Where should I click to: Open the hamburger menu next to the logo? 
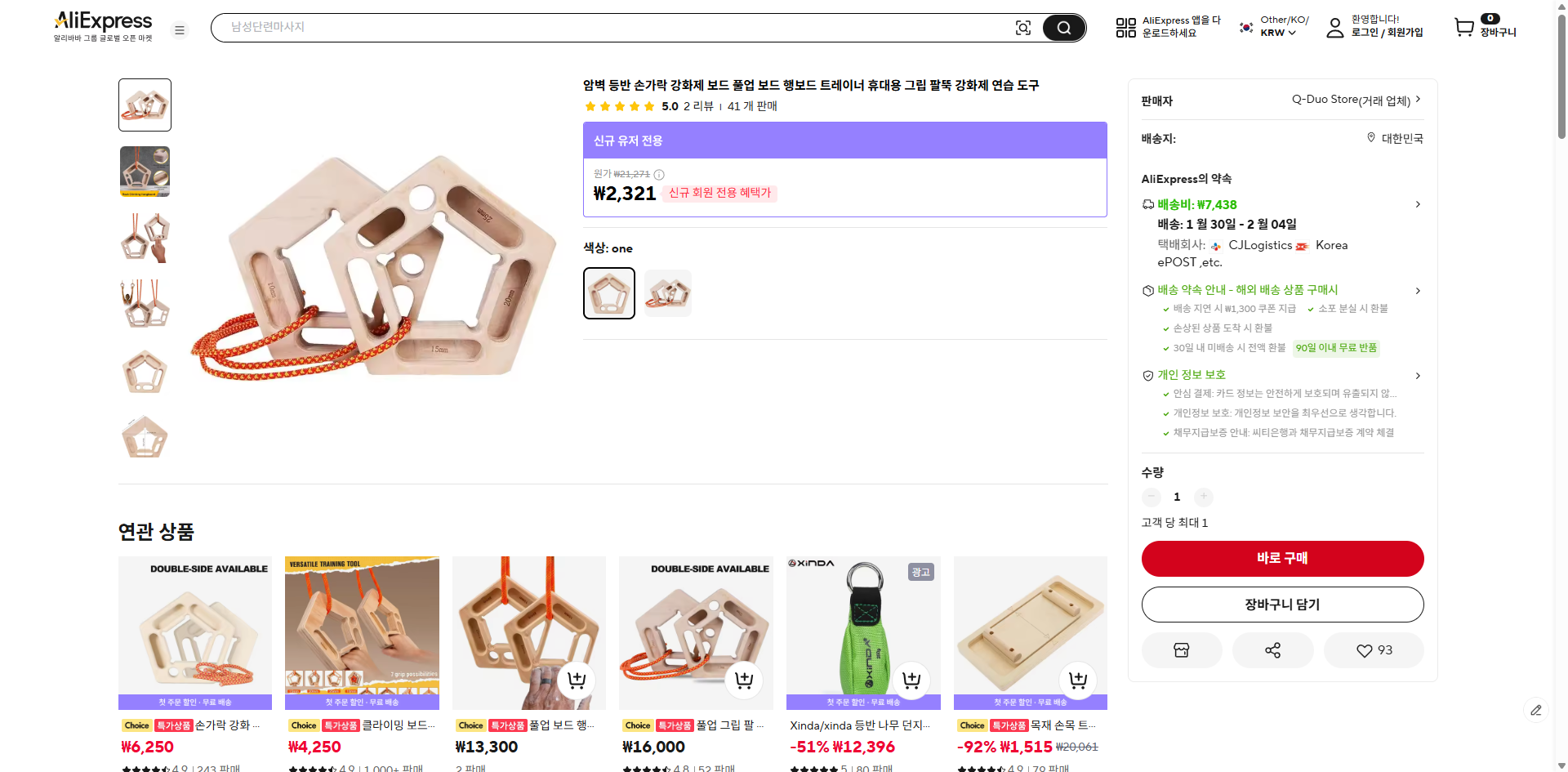tap(179, 29)
